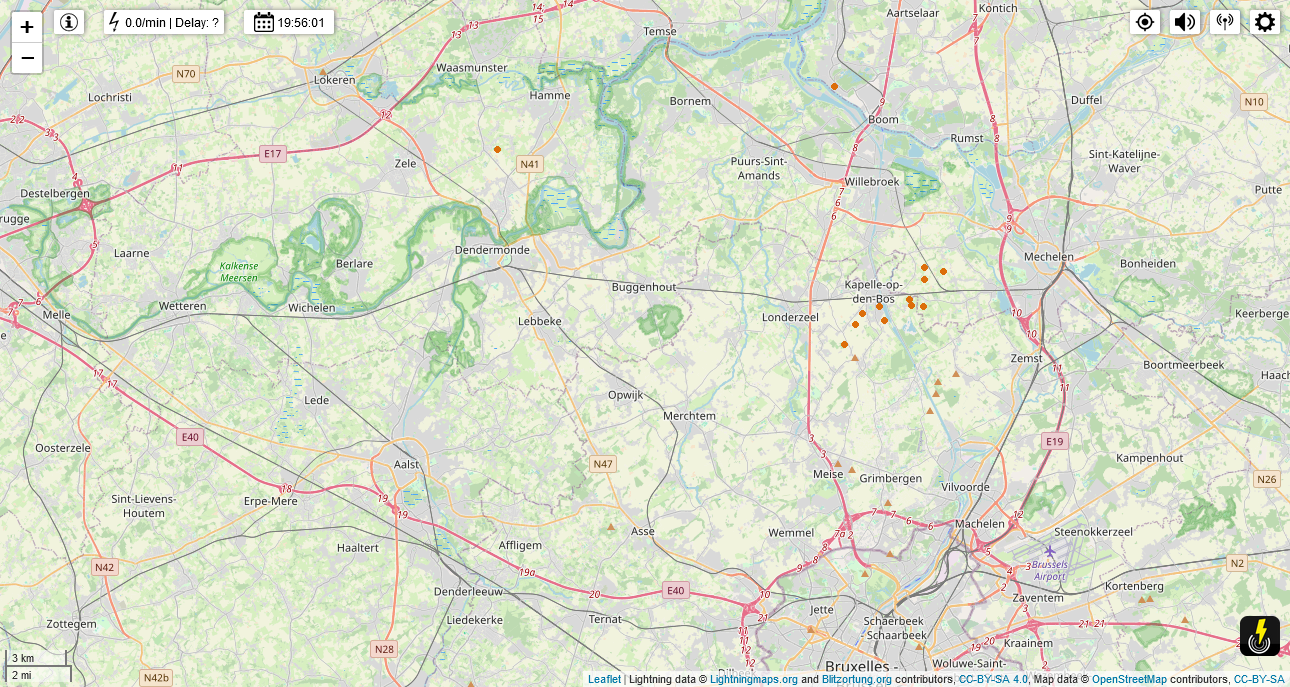Click the yellow lightning app logo
The width and height of the screenshot is (1290, 687).
(x=1260, y=636)
